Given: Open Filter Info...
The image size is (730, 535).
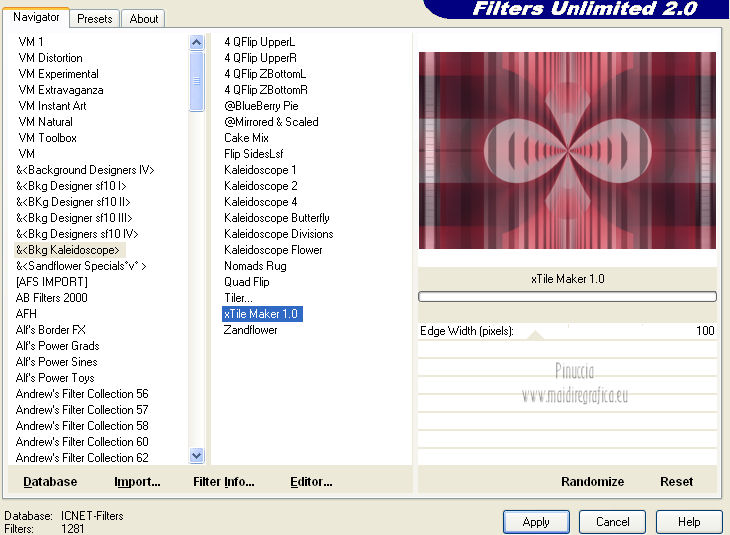Looking at the screenshot, I should (224, 481).
